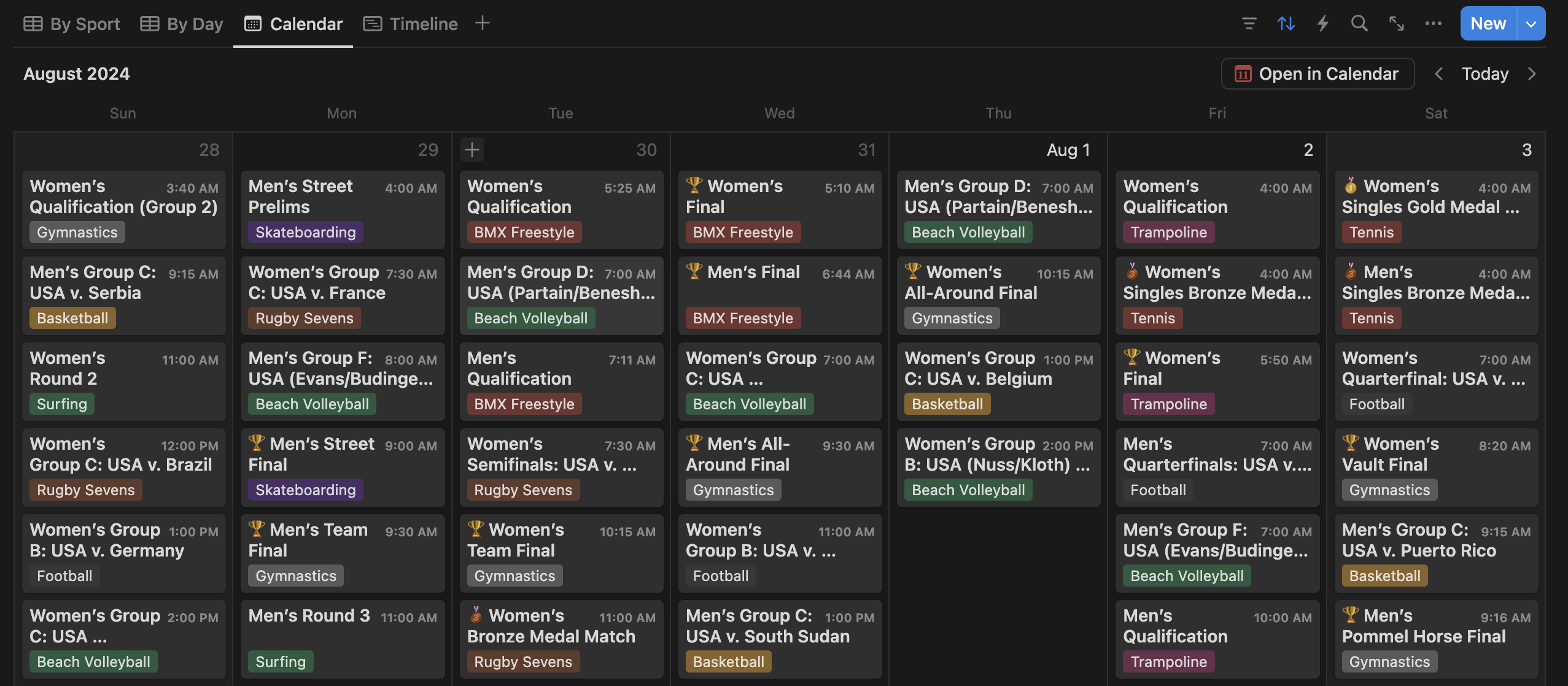The width and height of the screenshot is (1568, 686).
Task: Go to previous month using left chevron
Action: click(x=1438, y=73)
